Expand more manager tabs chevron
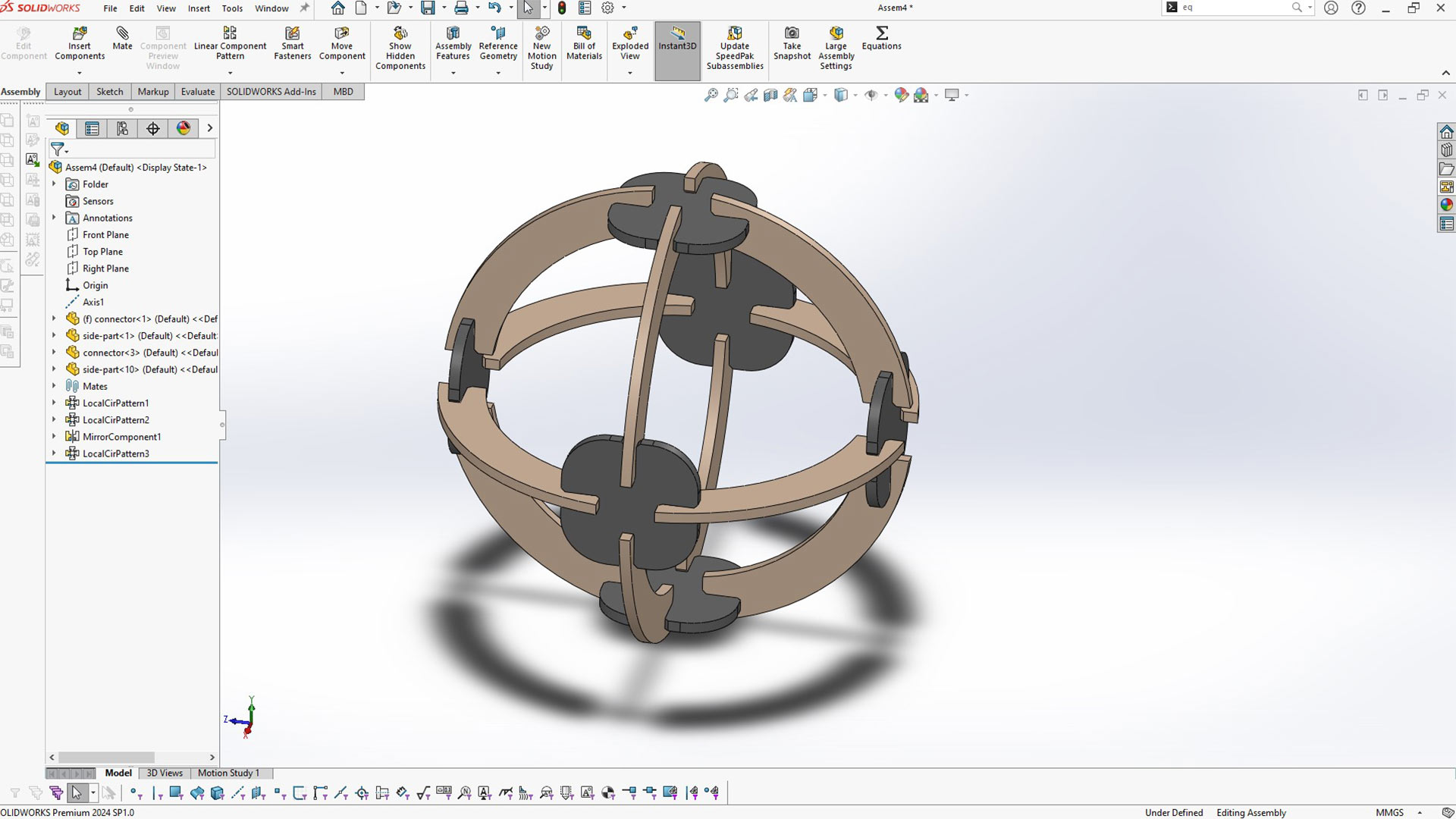 [x=210, y=128]
